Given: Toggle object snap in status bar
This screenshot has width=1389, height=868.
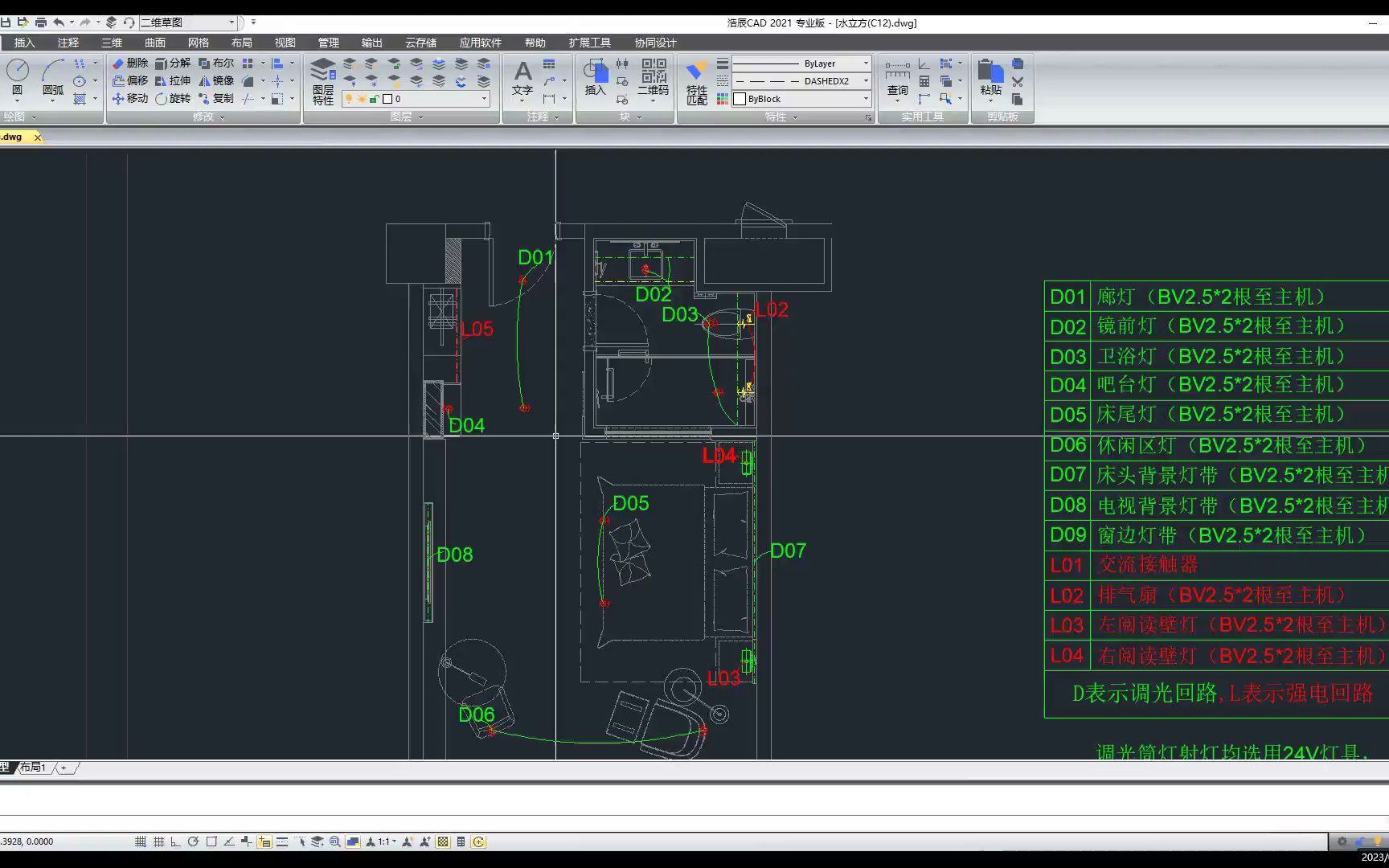Looking at the screenshot, I should pos(211,841).
